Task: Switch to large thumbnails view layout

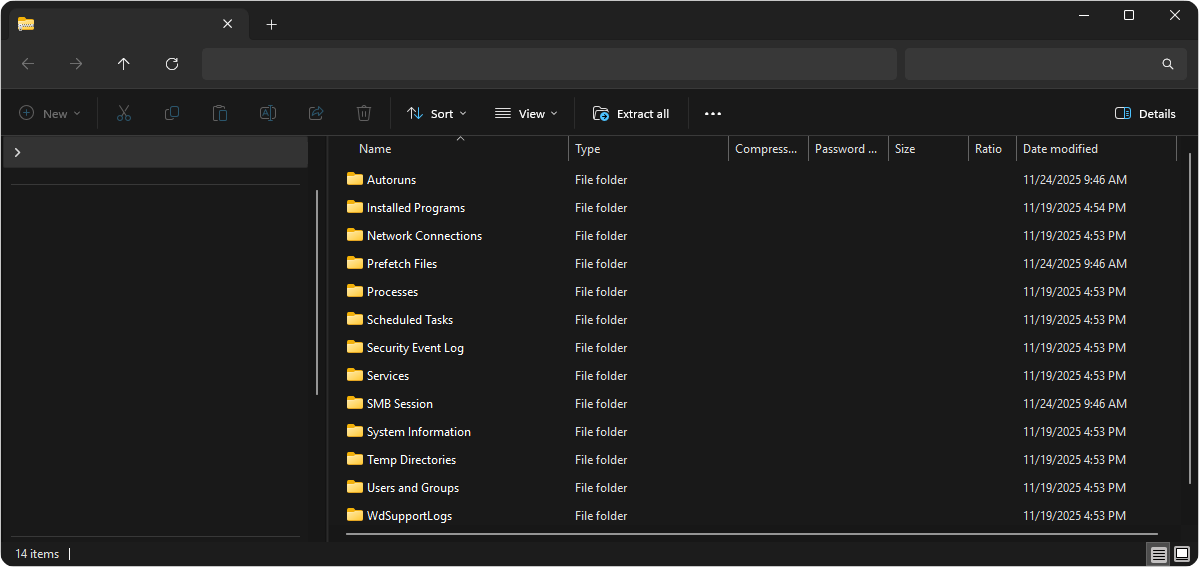Action: (1181, 554)
